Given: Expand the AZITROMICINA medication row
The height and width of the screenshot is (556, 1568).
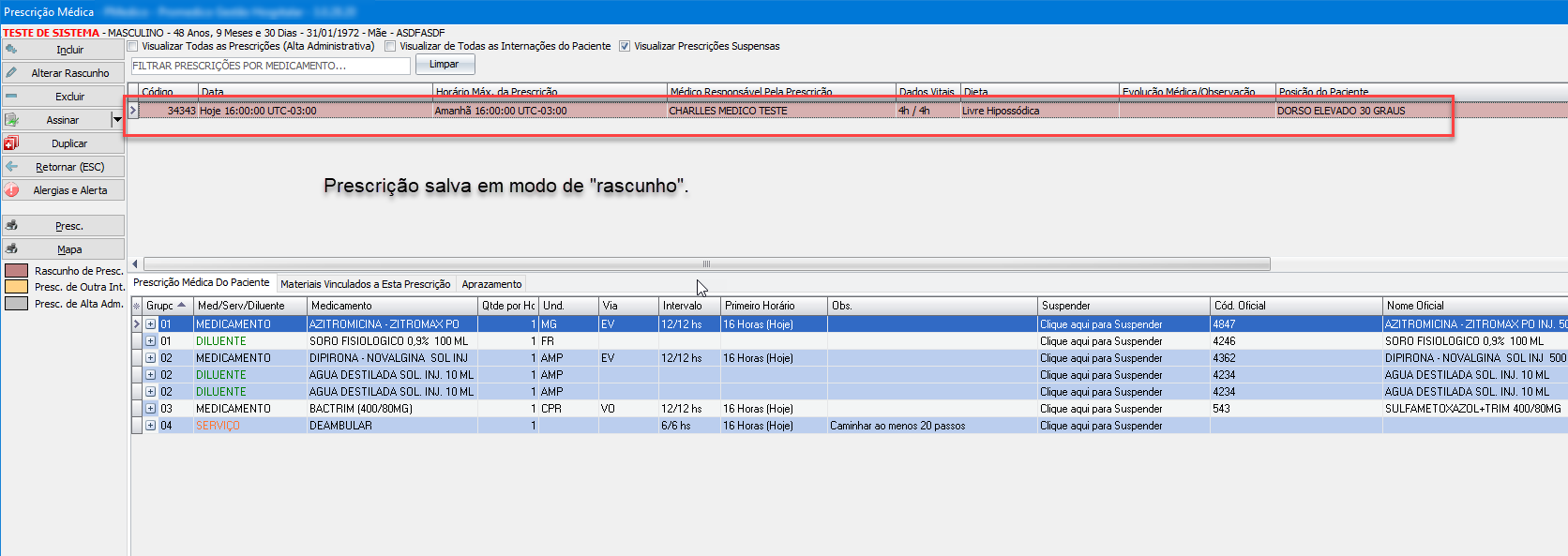Looking at the screenshot, I should [150, 324].
